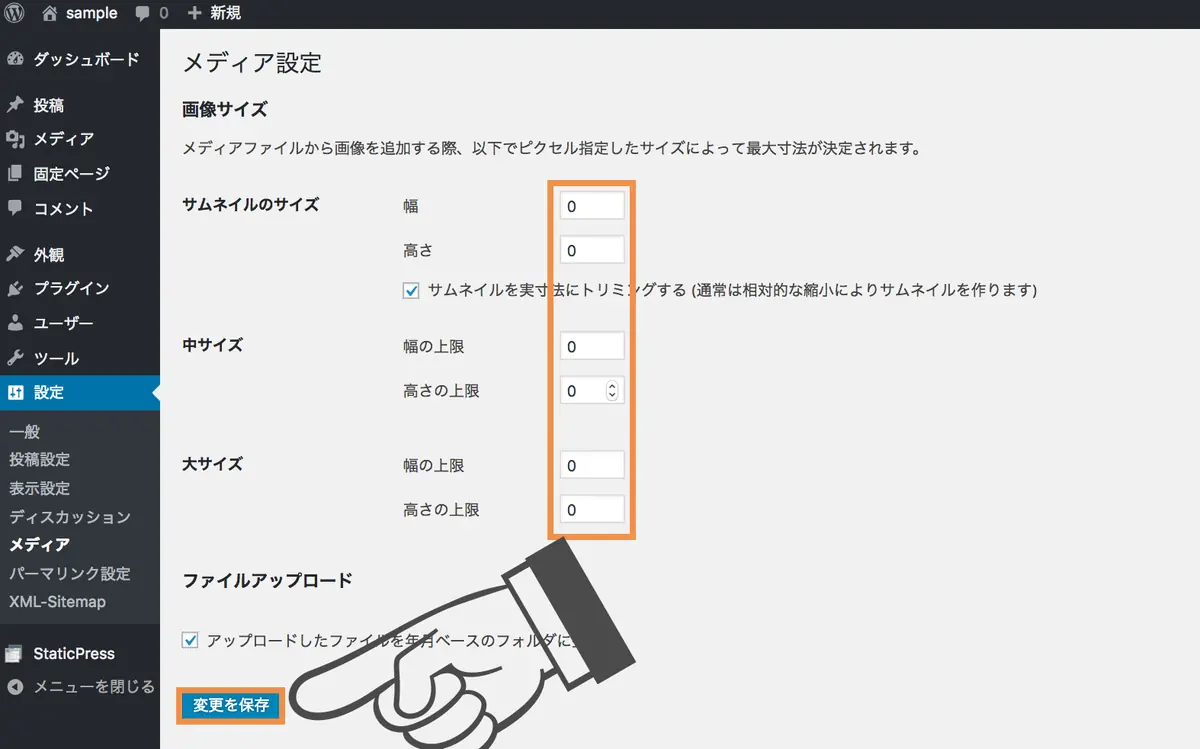Open the プラグイン plugin icon

click(14, 288)
